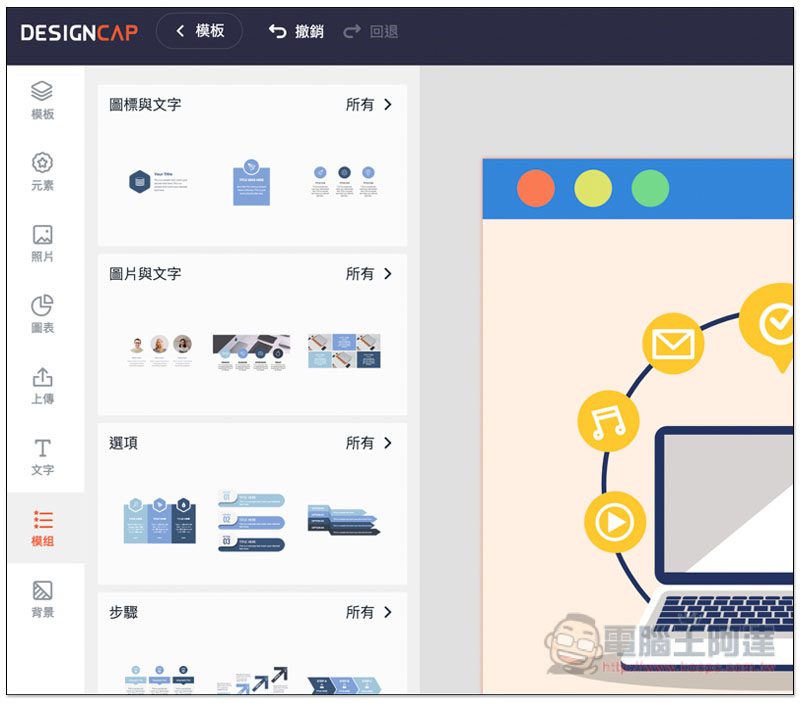Open the 文字 text tool panel
This screenshot has width=800, height=703.
42,452
